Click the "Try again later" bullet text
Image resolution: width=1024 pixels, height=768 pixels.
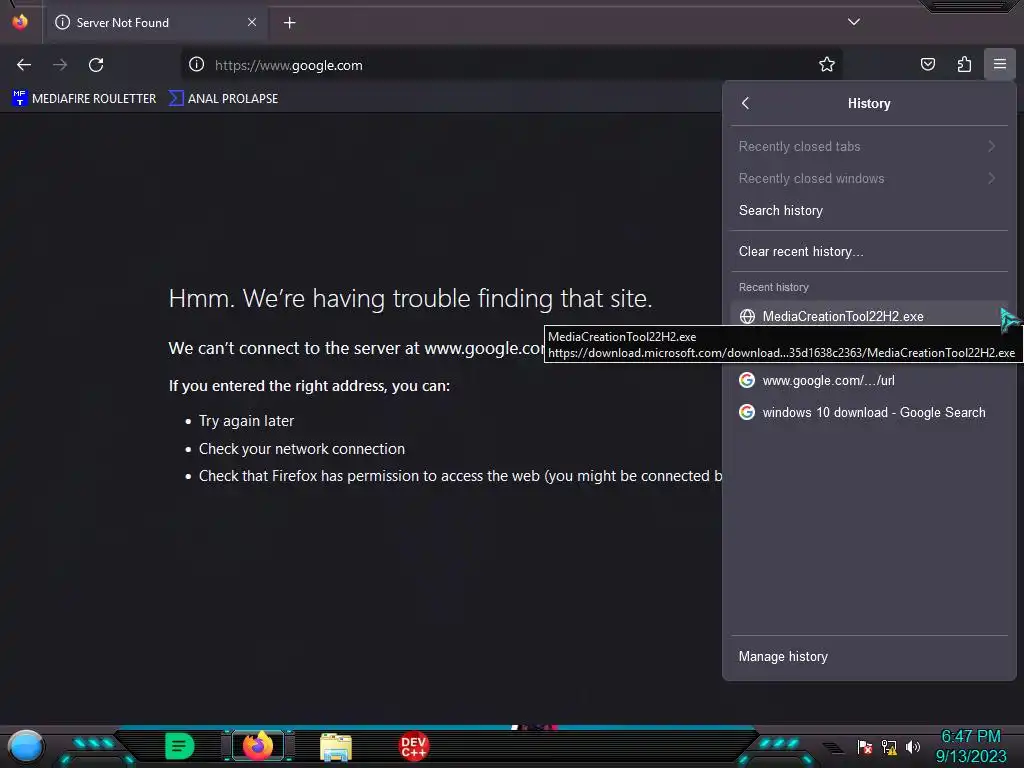click(x=246, y=421)
